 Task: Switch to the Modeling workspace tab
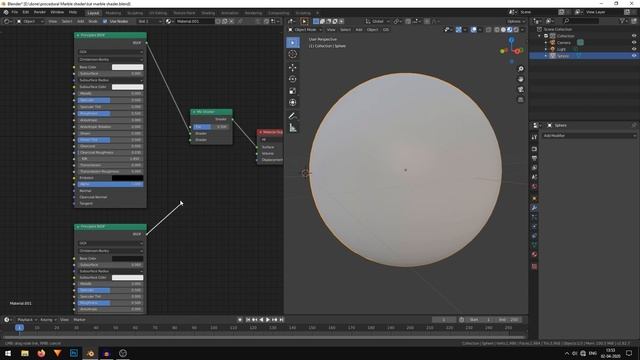113,13
